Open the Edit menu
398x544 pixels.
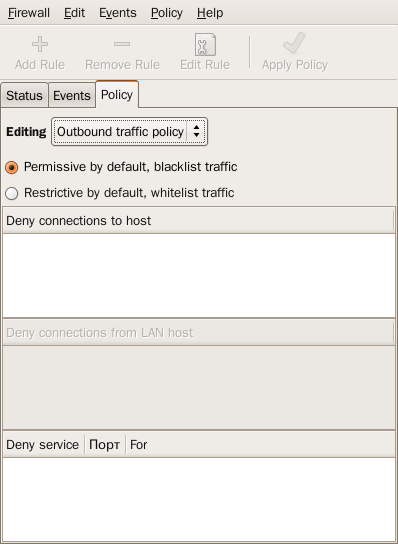[74, 13]
